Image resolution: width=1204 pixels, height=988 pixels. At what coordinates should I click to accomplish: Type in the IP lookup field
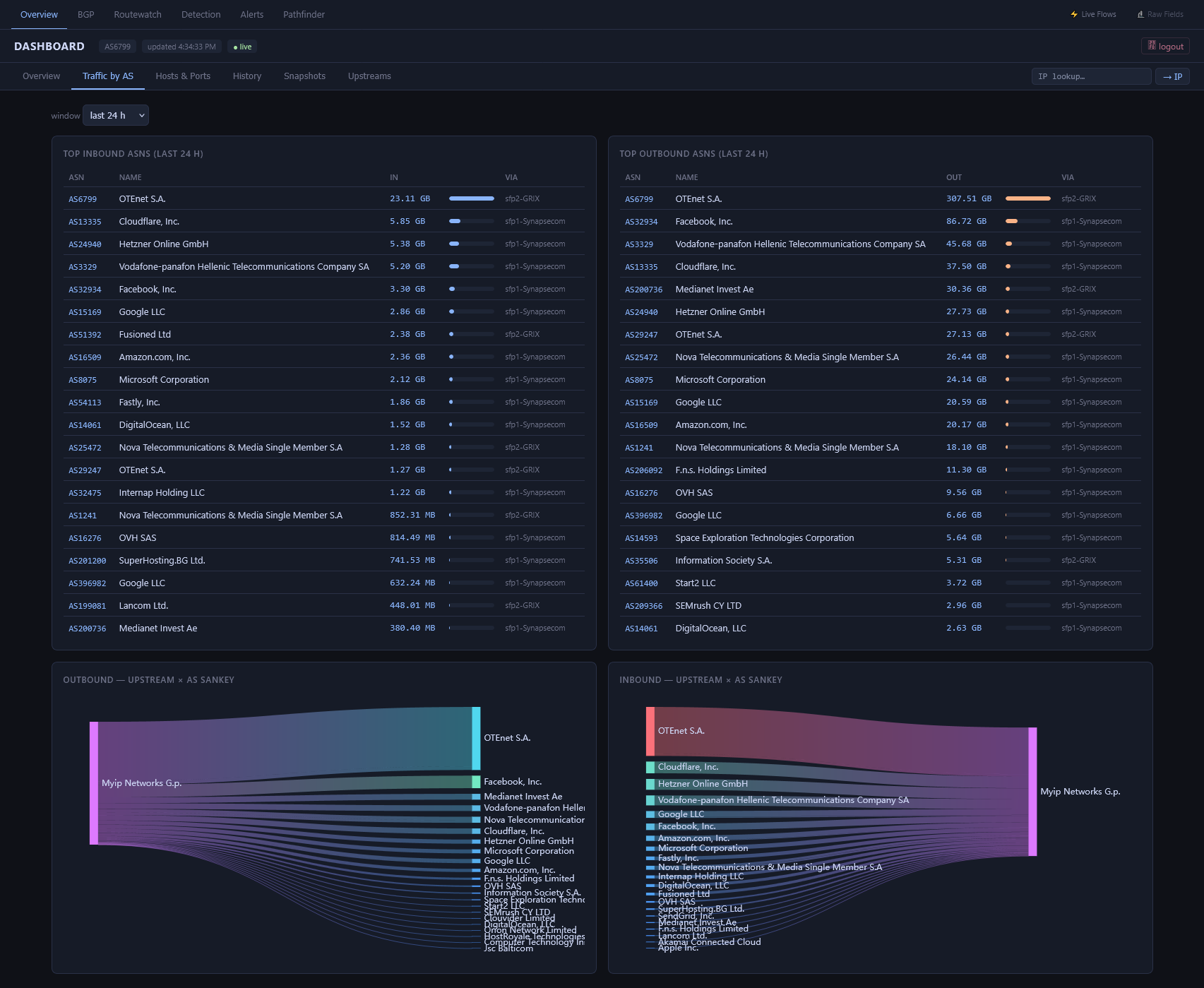pos(1090,76)
